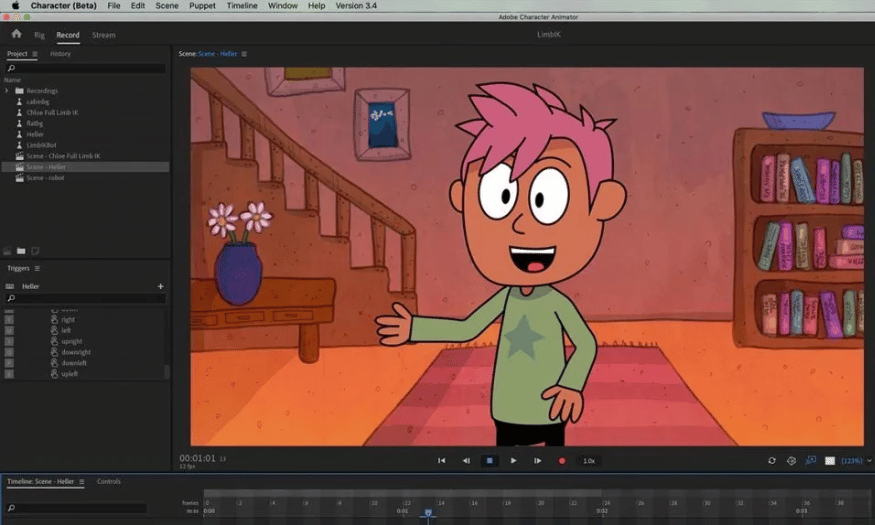
Task: Select Scene - Chloe Full Limb IK
Action: 63,156
